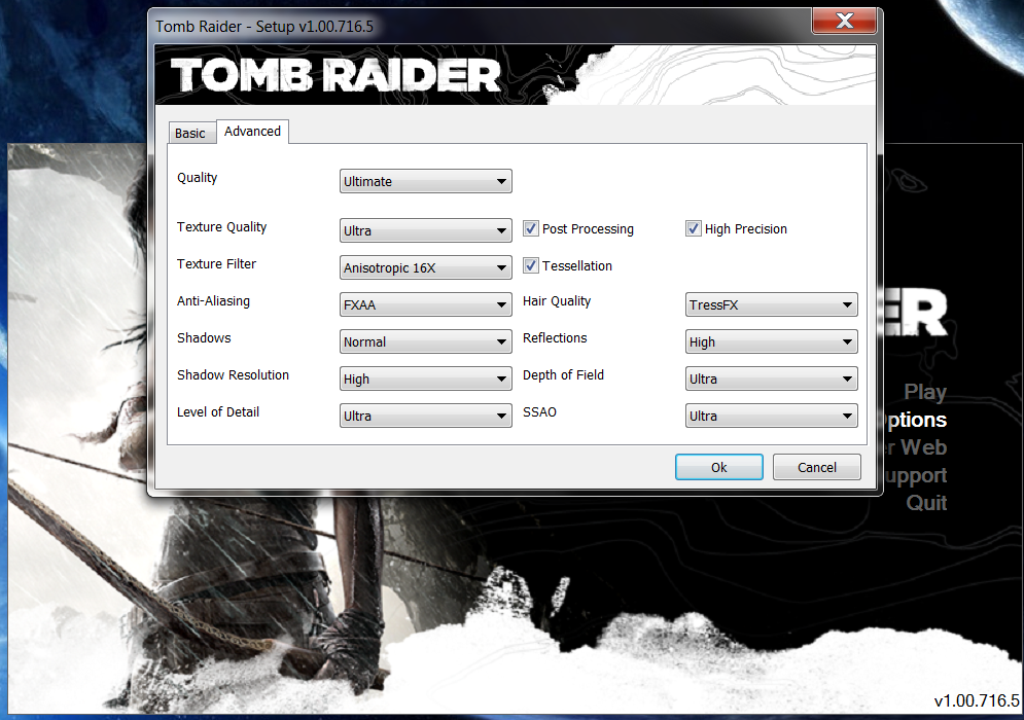This screenshot has height=720, width=1024.
Task: Close the Tomb Raider Setup dialog
Action: [x=844, y=21]
